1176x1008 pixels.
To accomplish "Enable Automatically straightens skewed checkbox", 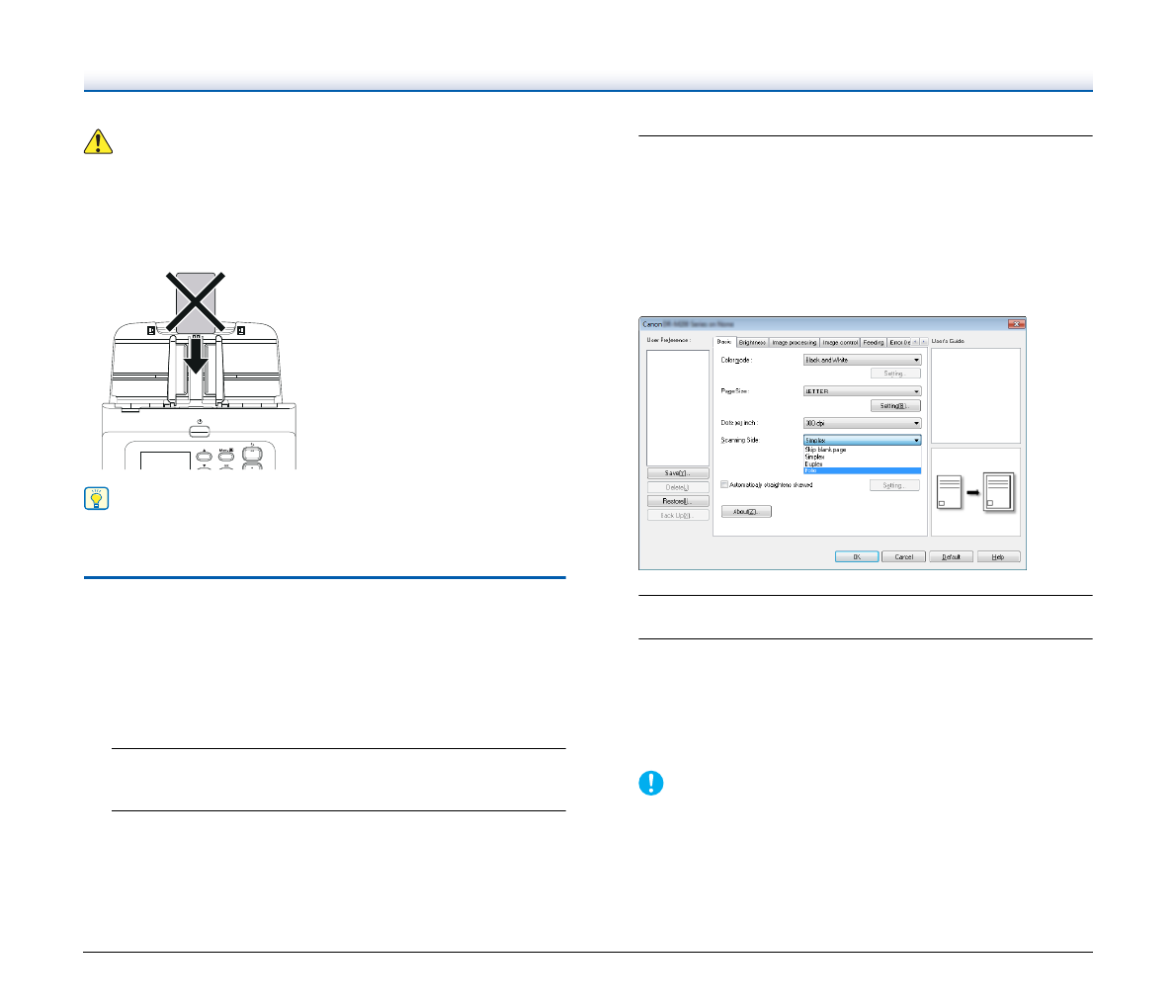I will click(724, 485).
